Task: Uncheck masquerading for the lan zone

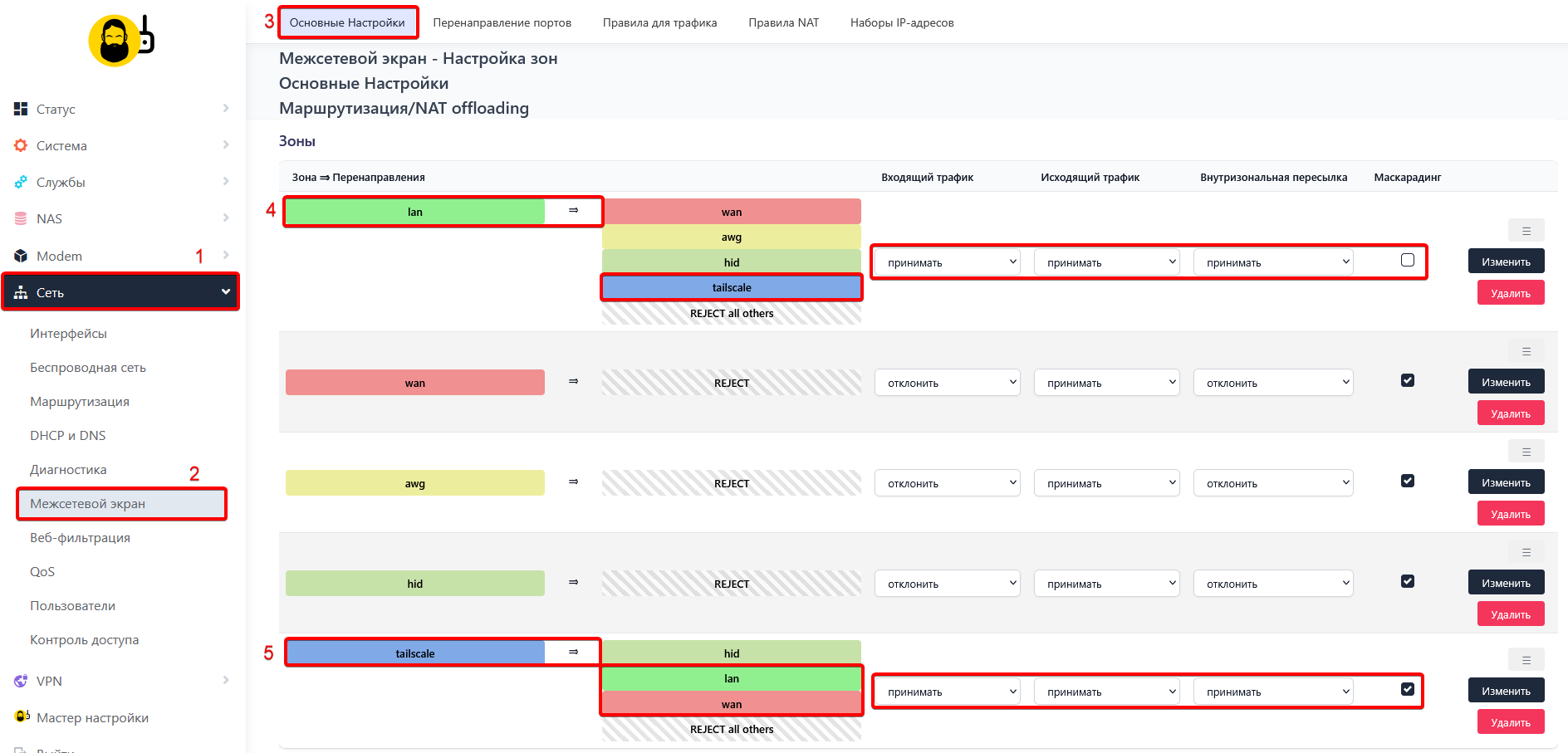Action: [x=1408, y=260]
